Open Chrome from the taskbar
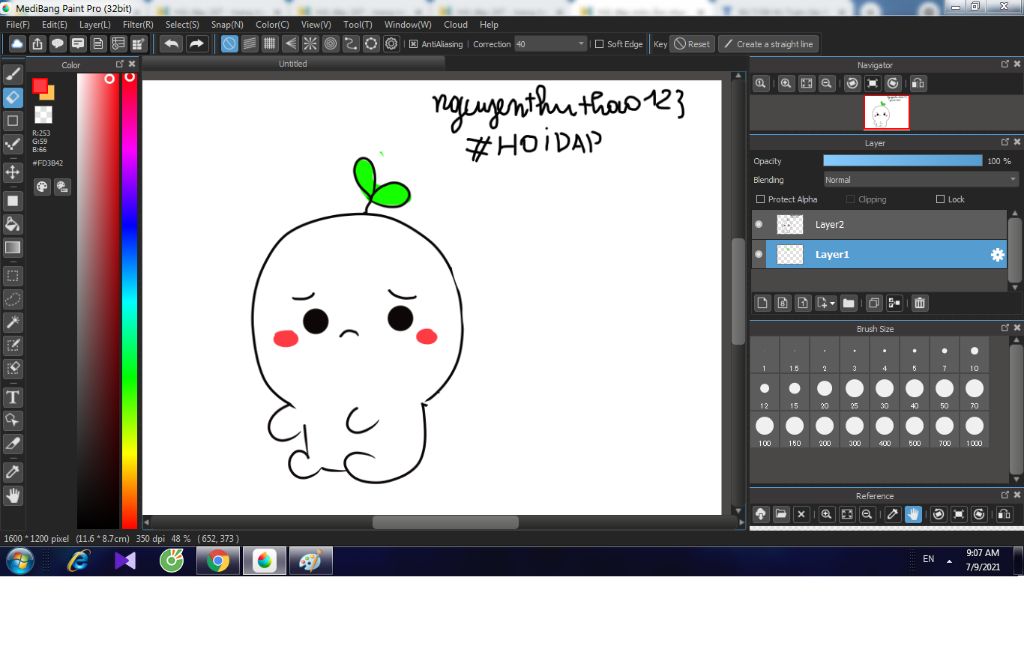Viewport: 1024px width, 661px height. coord(218,561)
